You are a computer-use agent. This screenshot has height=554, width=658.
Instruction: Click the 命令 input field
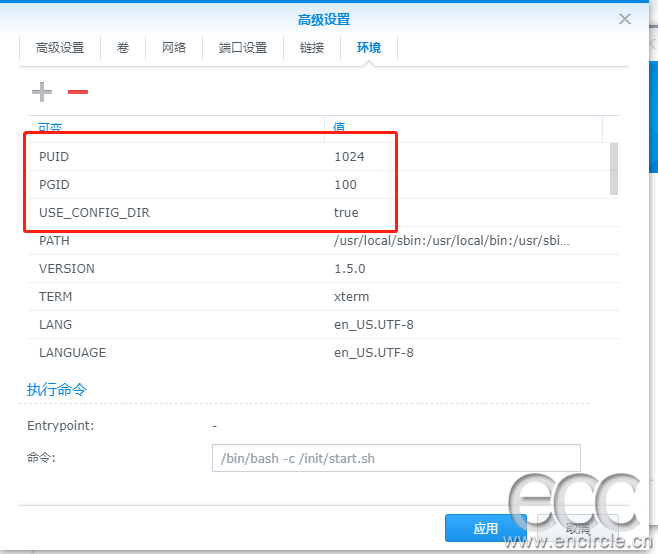click(x=396, y=458)
